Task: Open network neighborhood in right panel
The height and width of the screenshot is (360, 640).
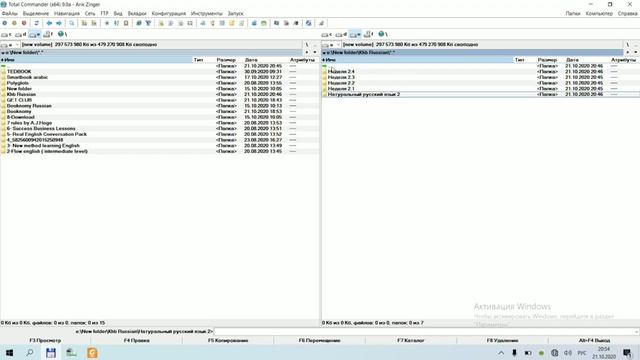Action: pyautogui.click(x=382, y=34)
